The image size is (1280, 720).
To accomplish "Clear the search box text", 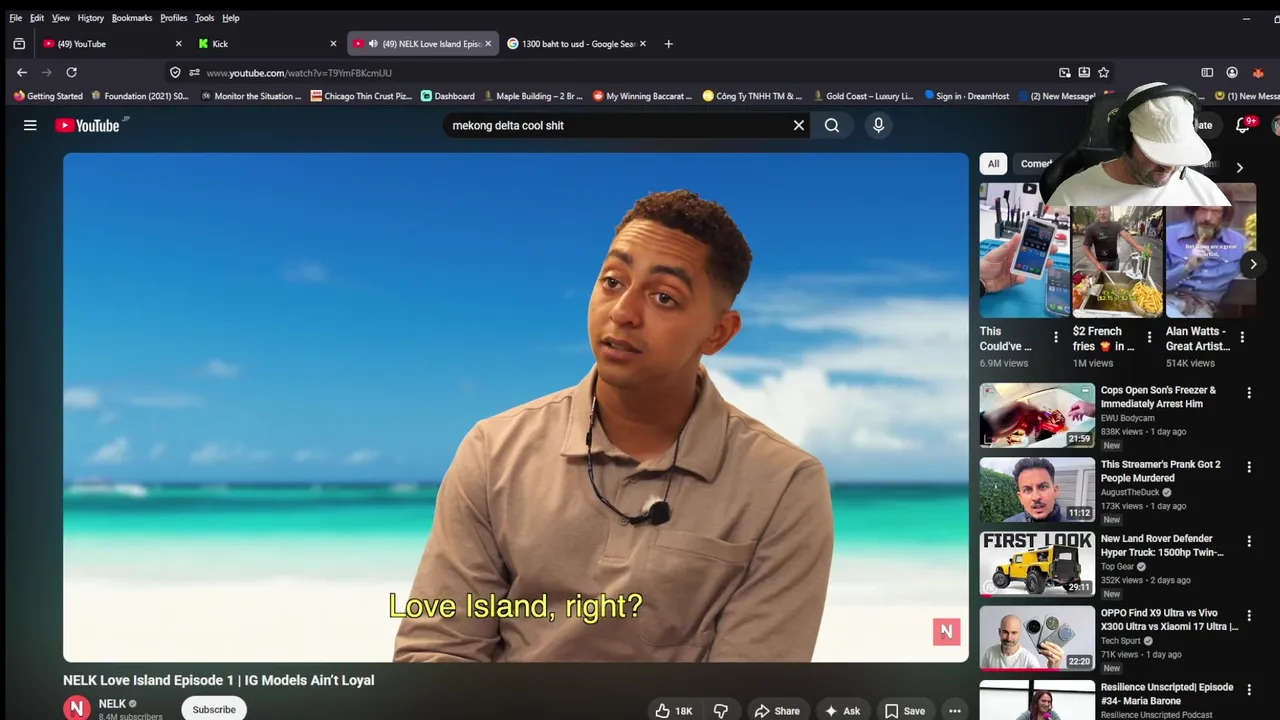I will point(799,125).
